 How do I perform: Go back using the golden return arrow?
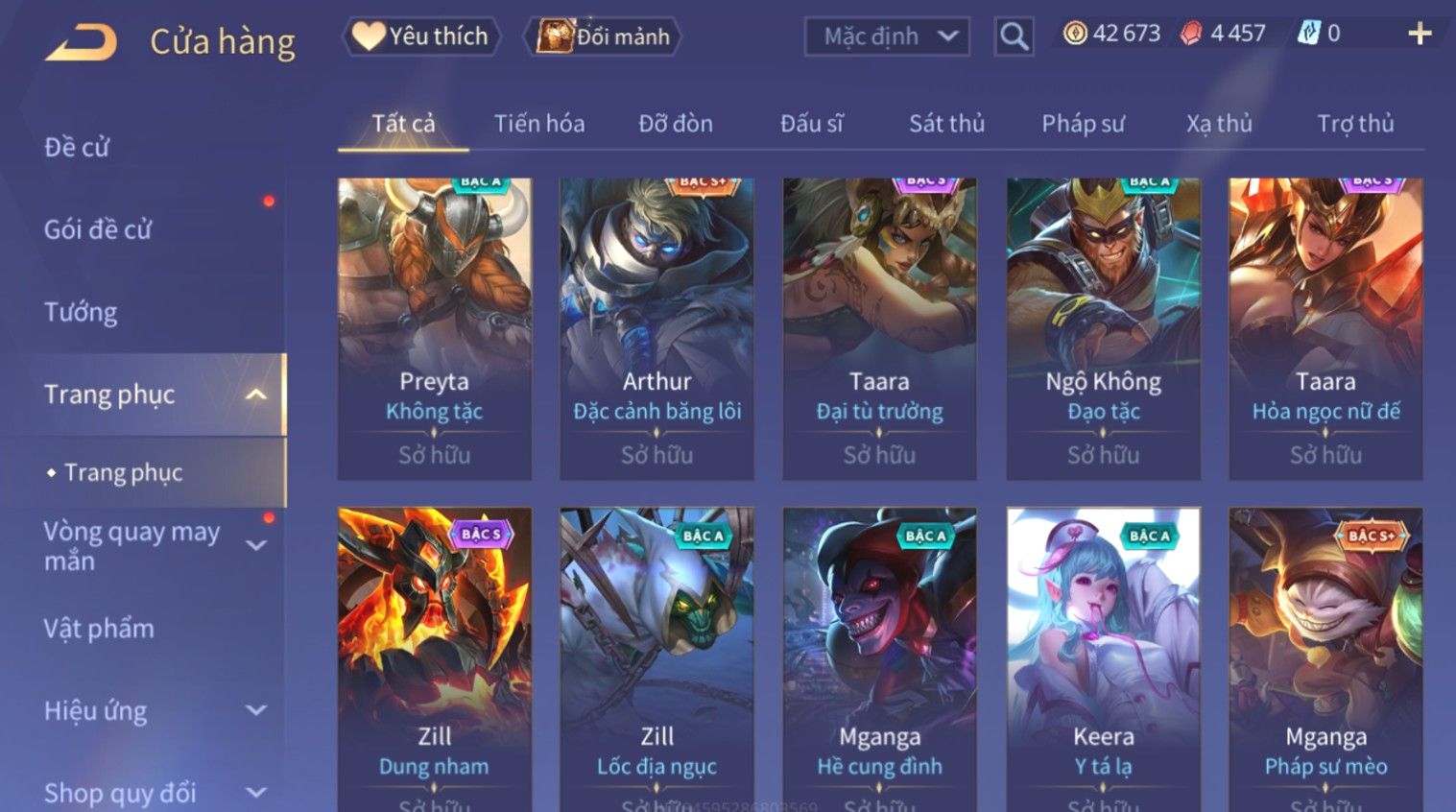(81, 41)
